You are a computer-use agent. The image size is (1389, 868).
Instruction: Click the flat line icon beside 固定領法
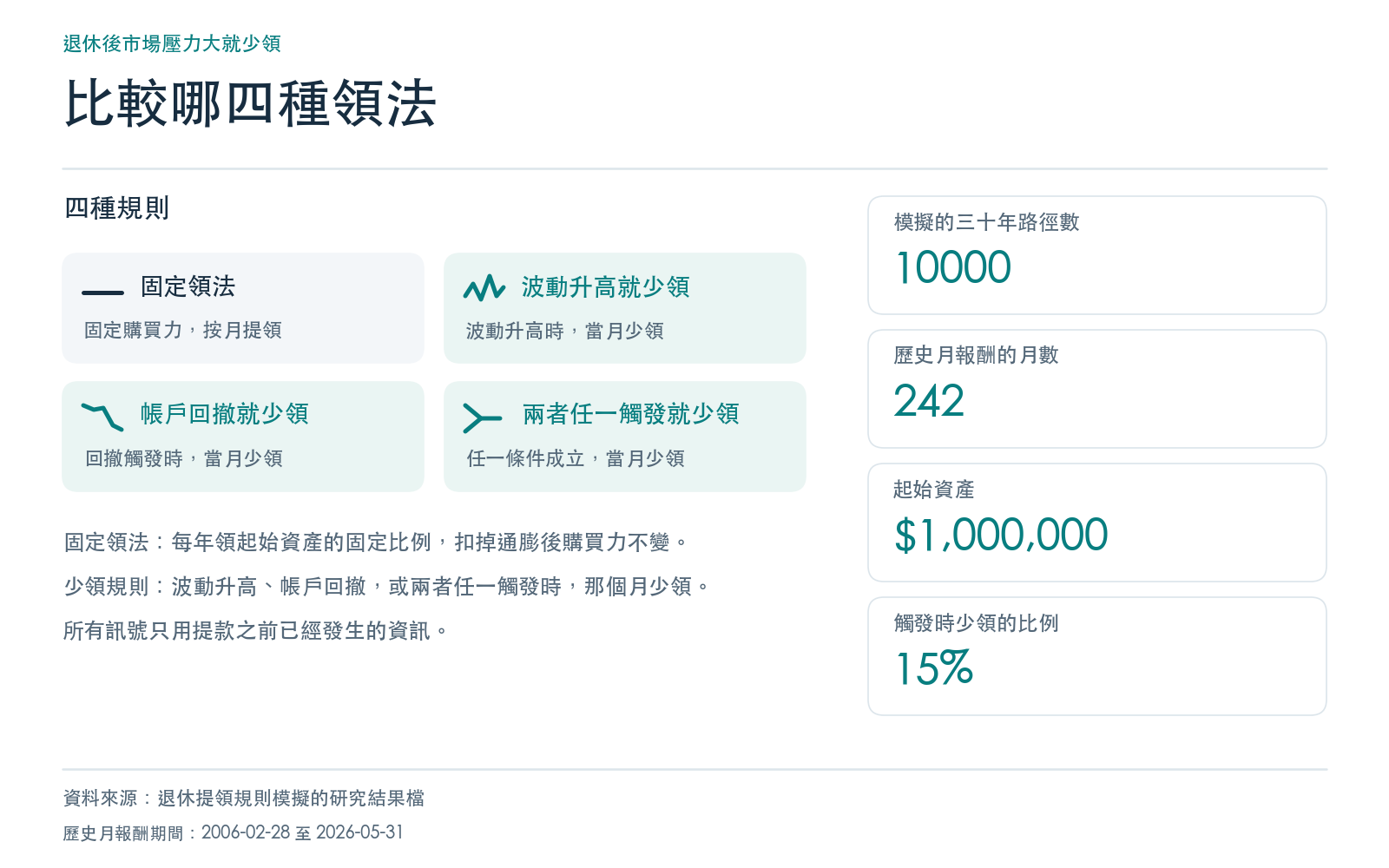pos(102,293)
